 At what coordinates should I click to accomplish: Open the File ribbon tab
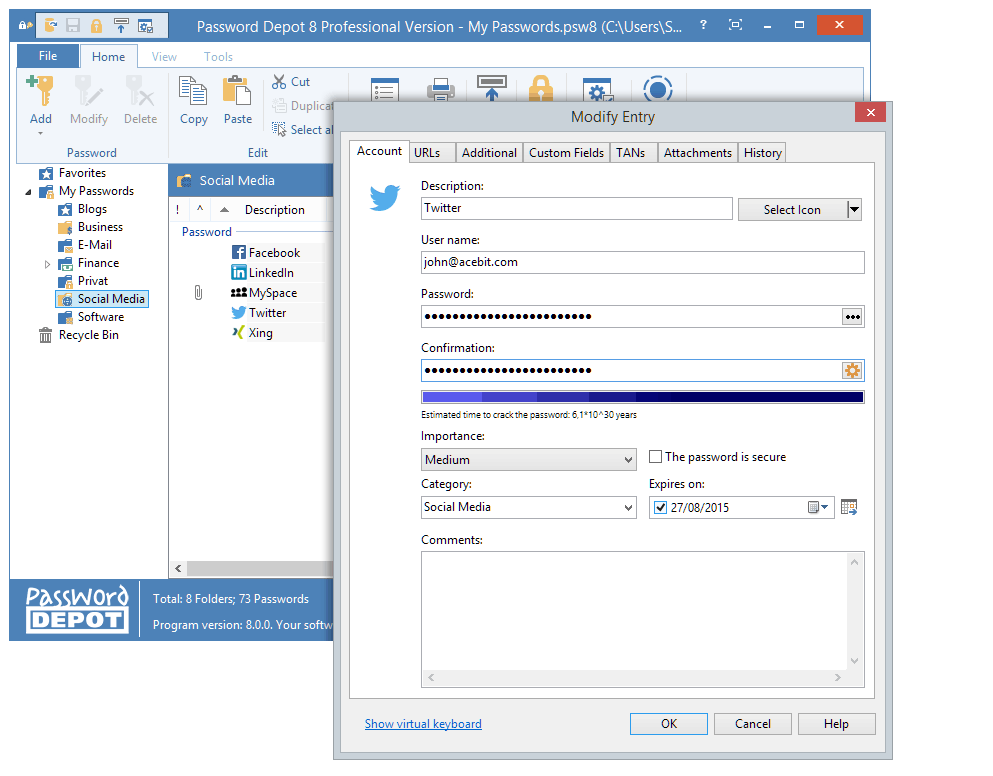click(47, 56)
